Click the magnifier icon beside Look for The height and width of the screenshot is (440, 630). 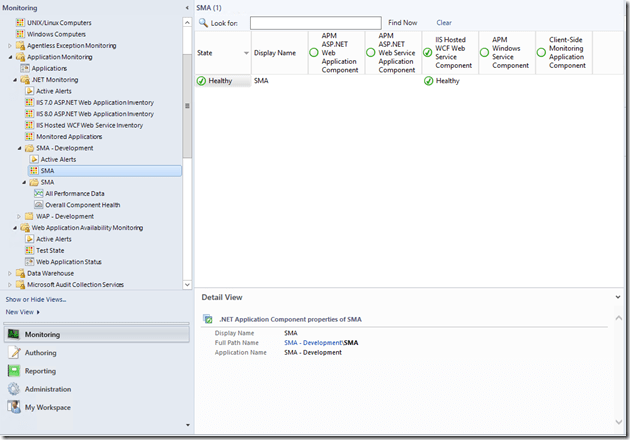(202, 22)
